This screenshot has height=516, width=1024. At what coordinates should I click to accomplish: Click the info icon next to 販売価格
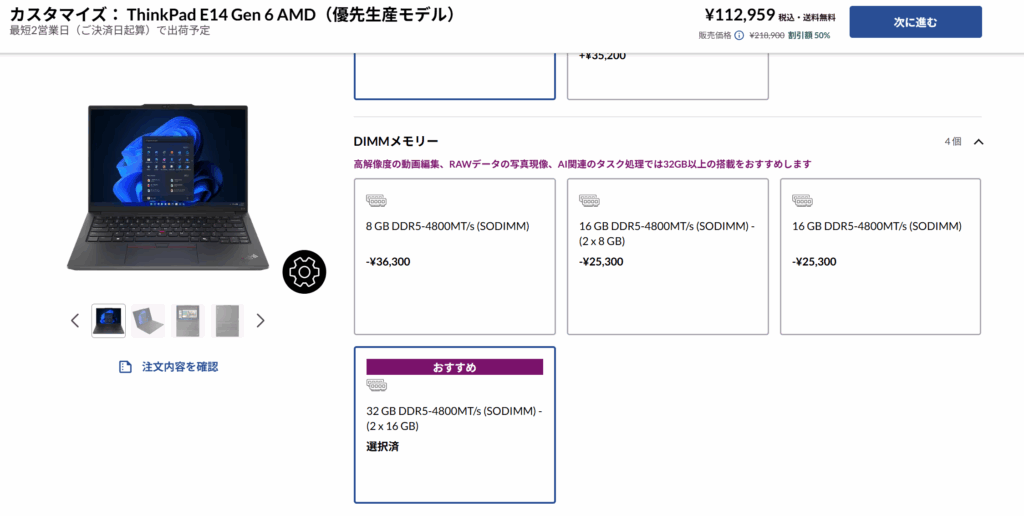(x=739, y=36)
